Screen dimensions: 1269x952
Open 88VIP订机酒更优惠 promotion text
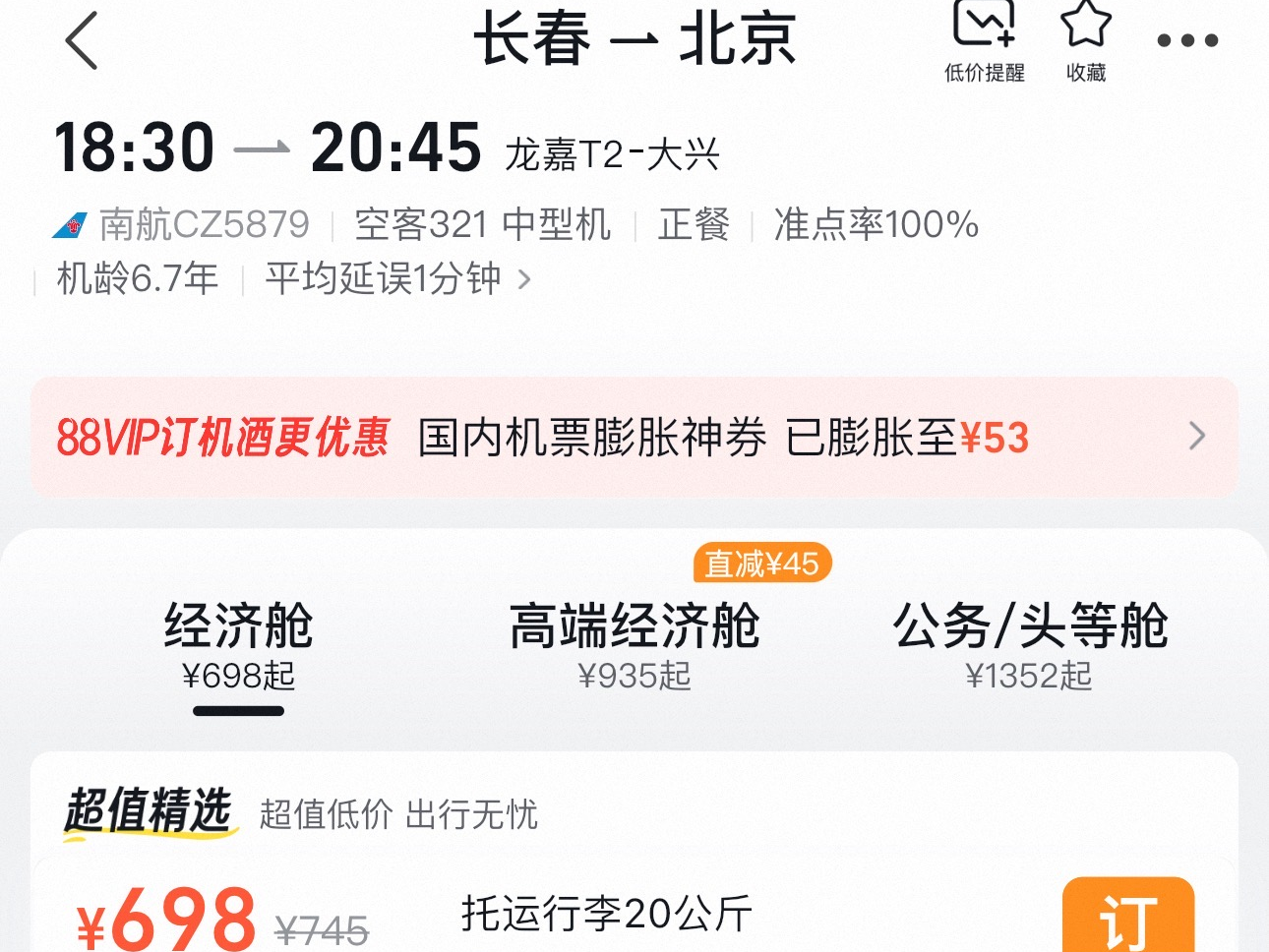pos(223,437)
